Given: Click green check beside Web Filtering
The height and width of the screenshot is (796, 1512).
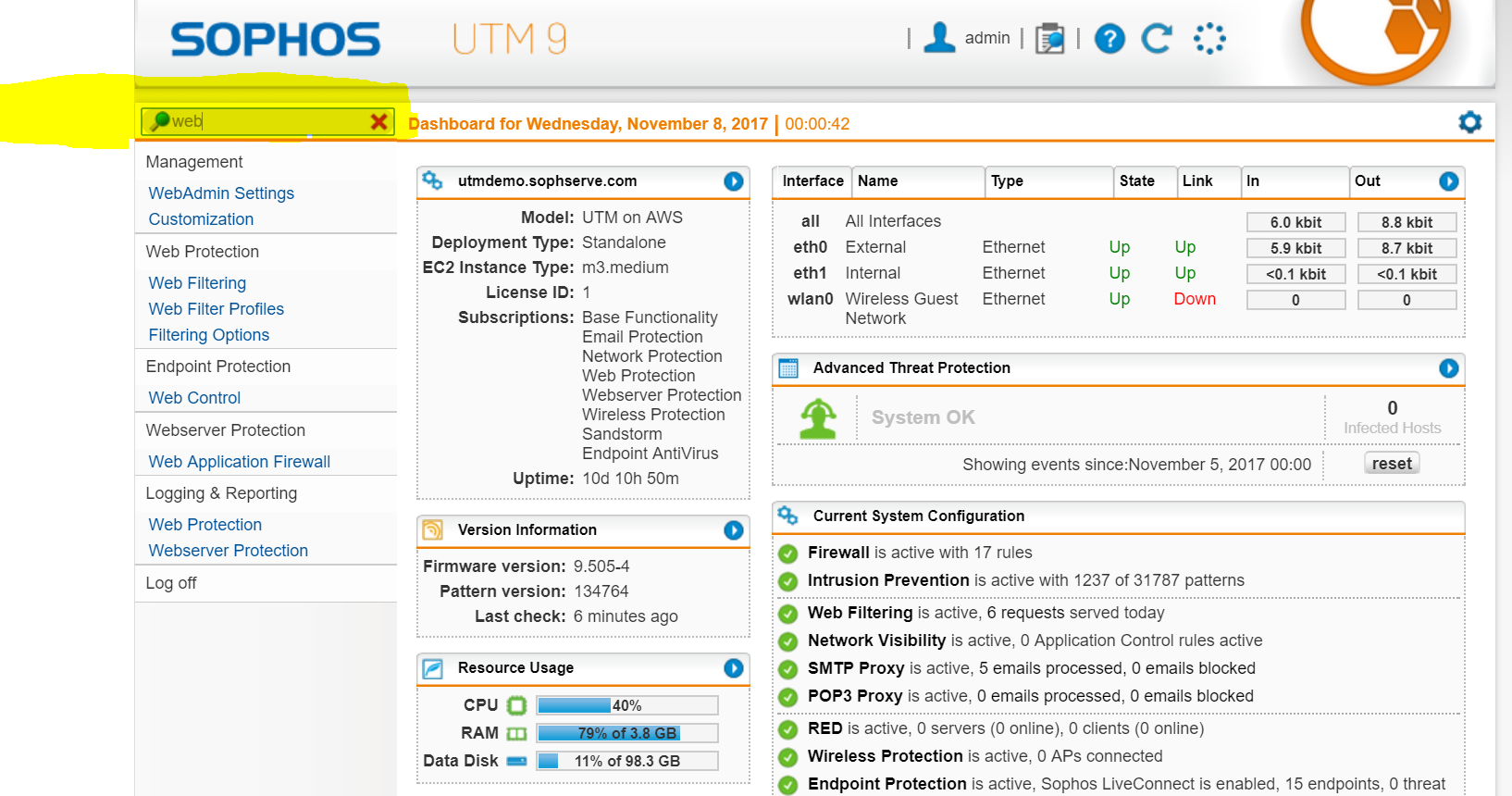Looking at the screenshot, I should (x=788, y=614).
